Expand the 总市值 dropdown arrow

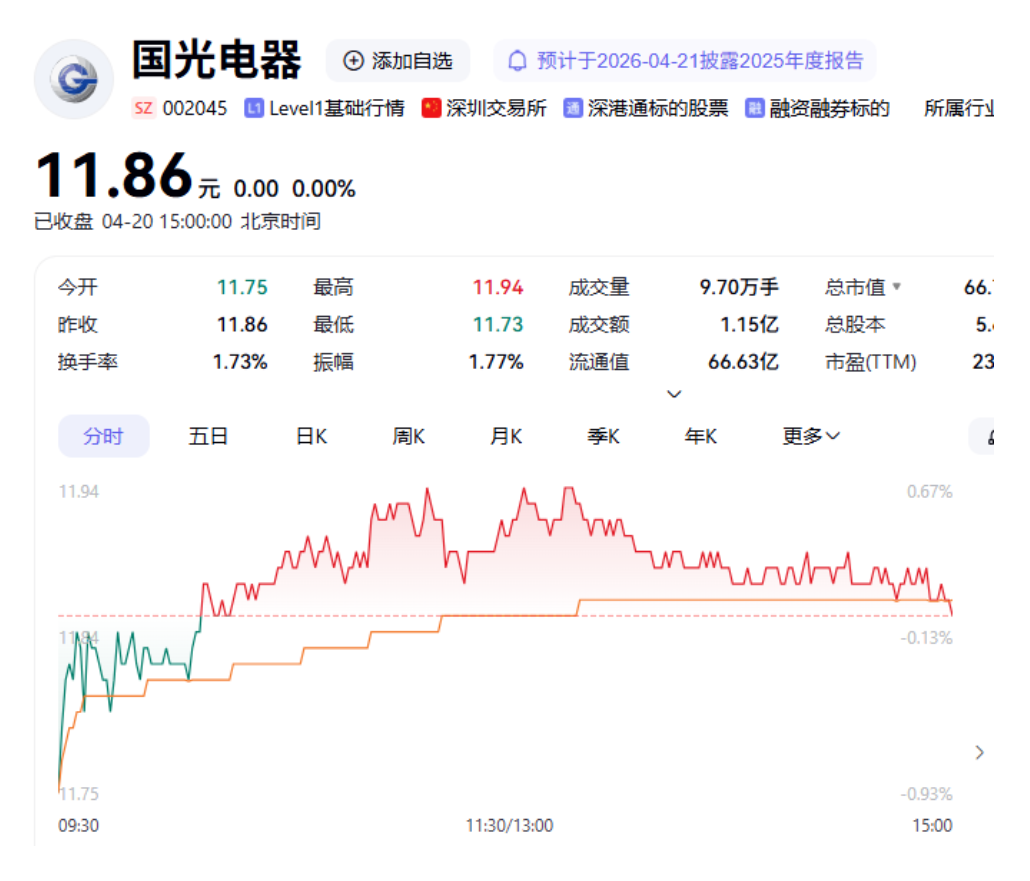[x=897, y=286]
